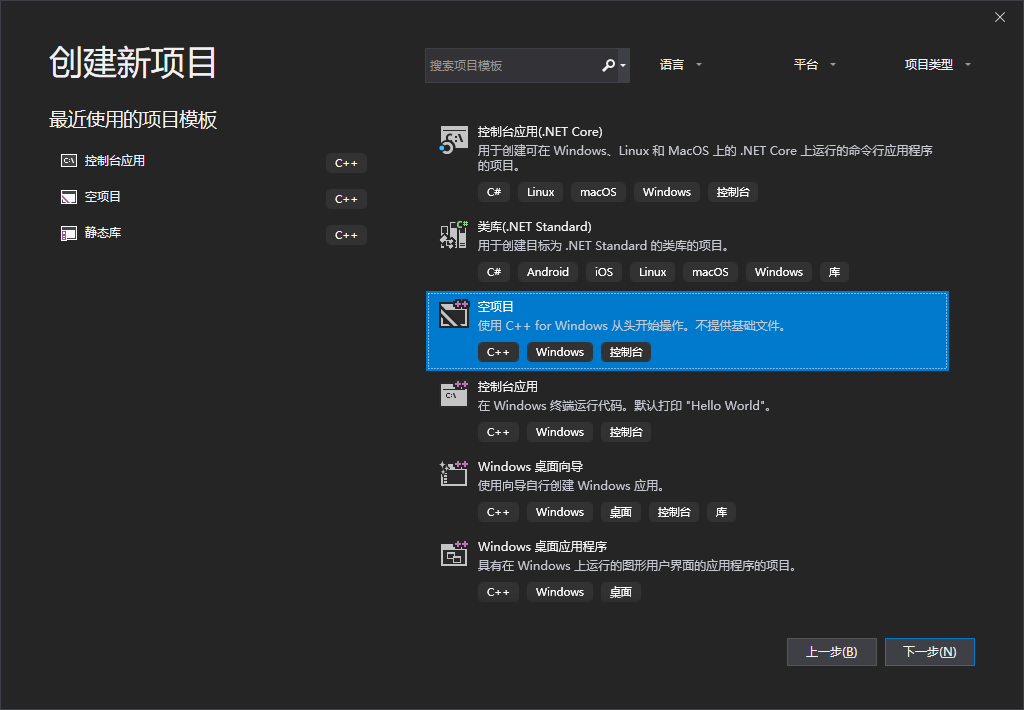Image resolution: width=1024 pixels, height=710 pixels.
Task: Click the Windows 桌面应用程序 template icon
Action: pos(453,554)
